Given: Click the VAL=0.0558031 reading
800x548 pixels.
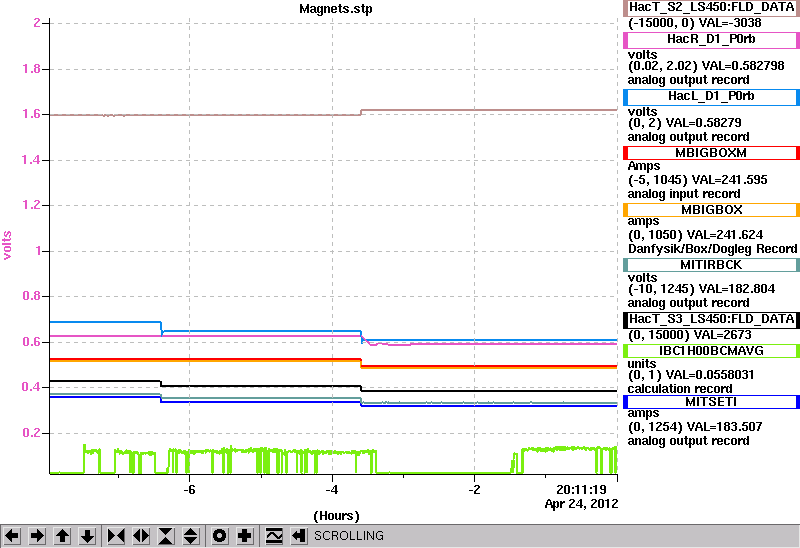Looking at the screenshot, I should pyautogui.click(x=709, y=375).
